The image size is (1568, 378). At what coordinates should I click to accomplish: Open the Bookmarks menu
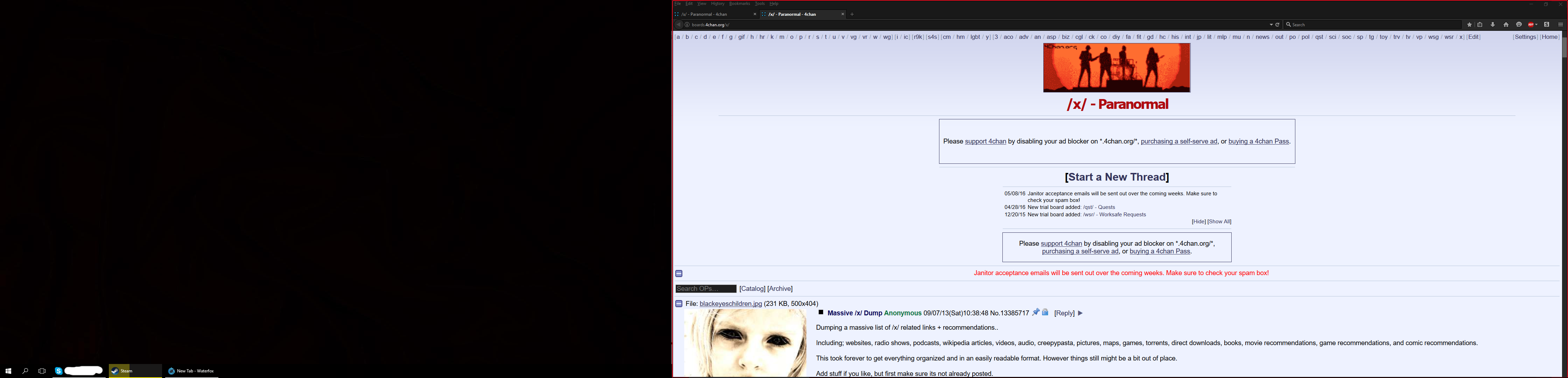pyautogui.click(x=740, y=3)
